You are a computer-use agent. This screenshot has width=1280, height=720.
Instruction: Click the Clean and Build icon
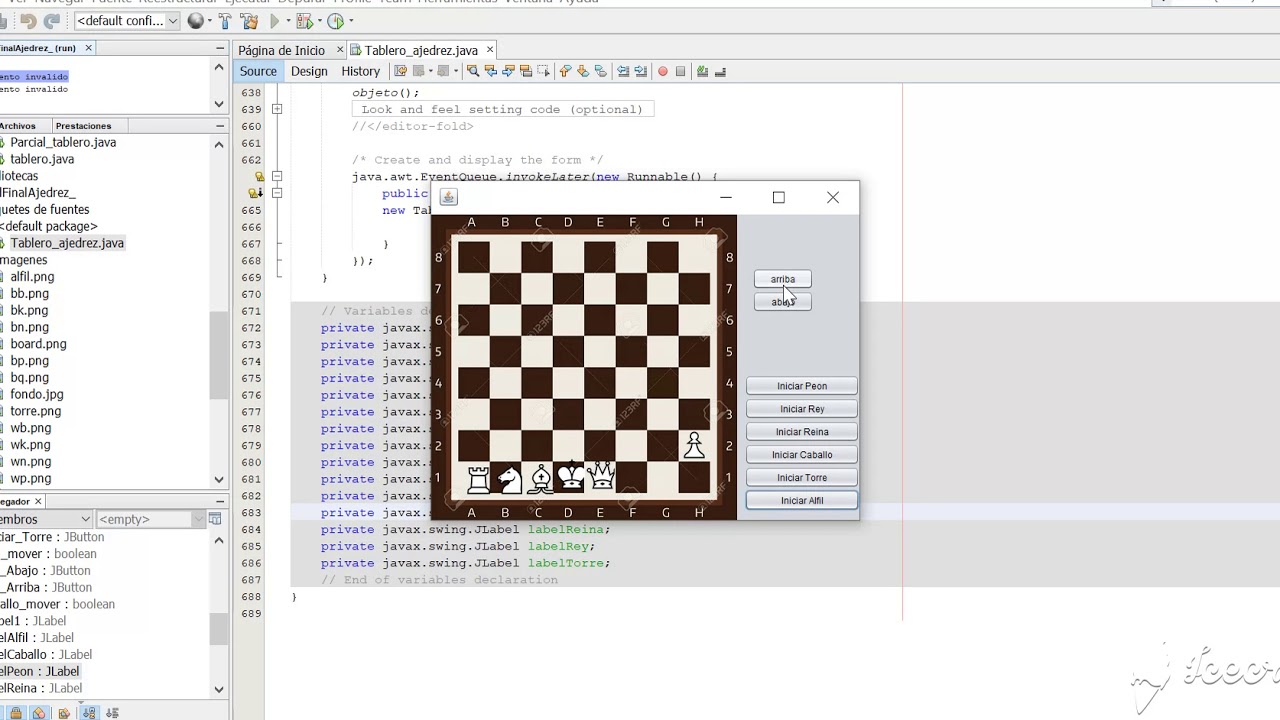pyautogui.click(x=250, y=21)
